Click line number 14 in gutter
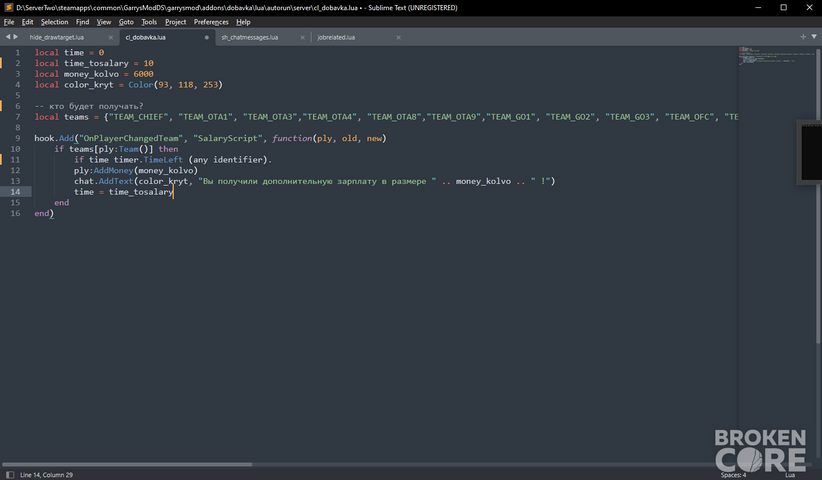The width and height of the screenshot is (822, 480). click(15, 192)
